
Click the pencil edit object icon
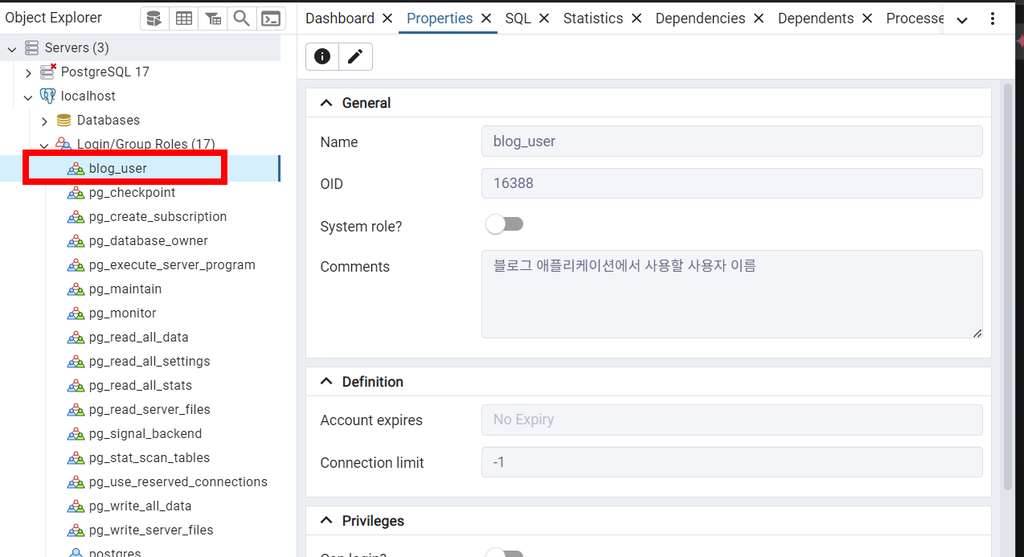pos(355,57)
